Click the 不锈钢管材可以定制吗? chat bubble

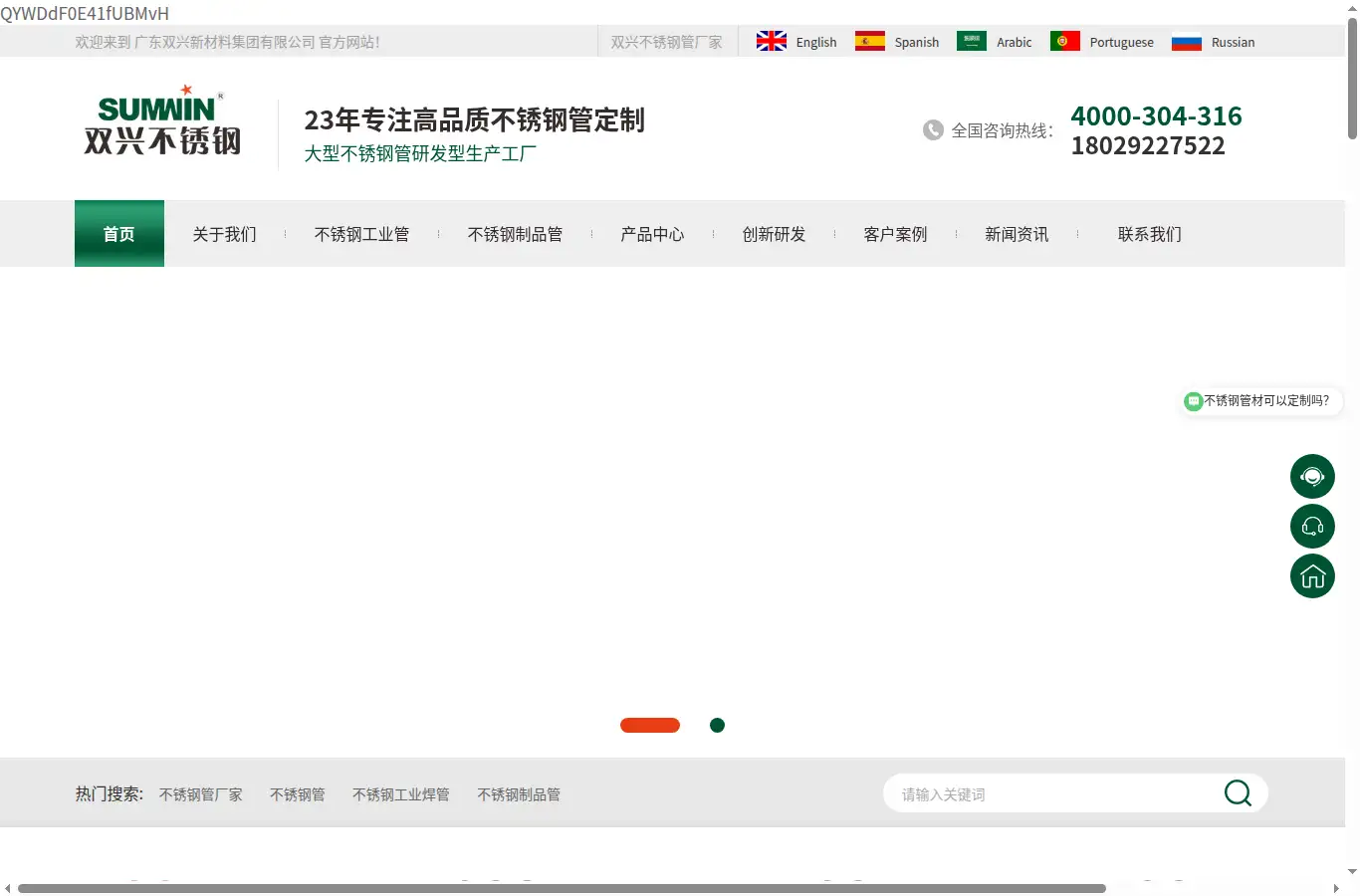pos(1260,401)
